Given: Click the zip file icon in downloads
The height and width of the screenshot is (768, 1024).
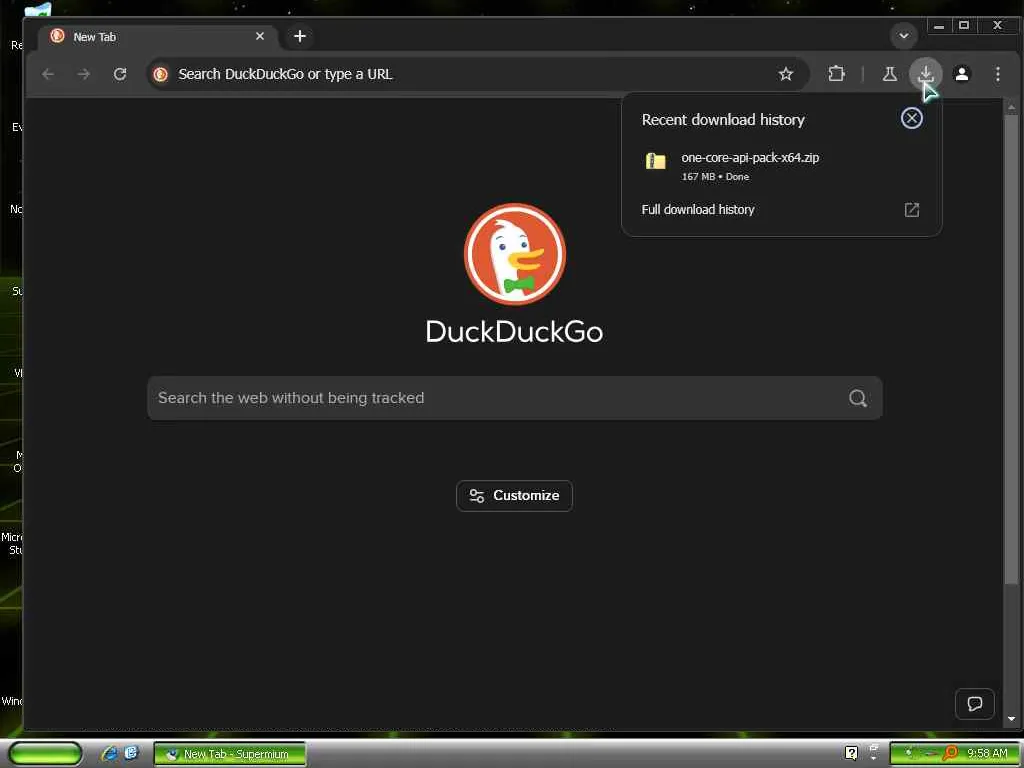Looking at the screenshot, I should click(656, 161).
